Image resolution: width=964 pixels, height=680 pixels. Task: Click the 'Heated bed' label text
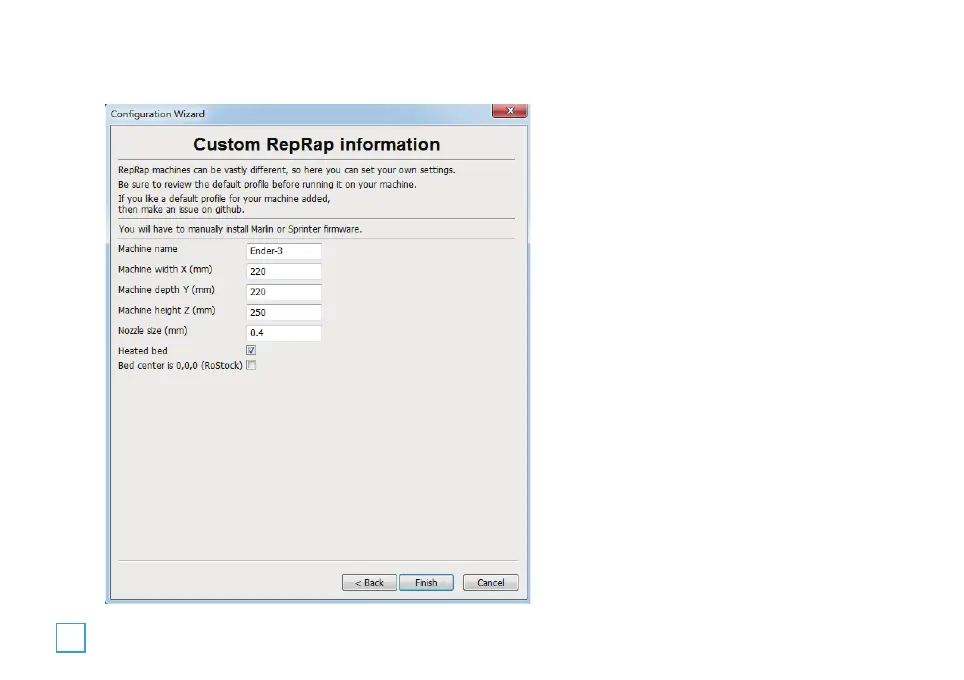pyautogui.click(x=143, y=351)
